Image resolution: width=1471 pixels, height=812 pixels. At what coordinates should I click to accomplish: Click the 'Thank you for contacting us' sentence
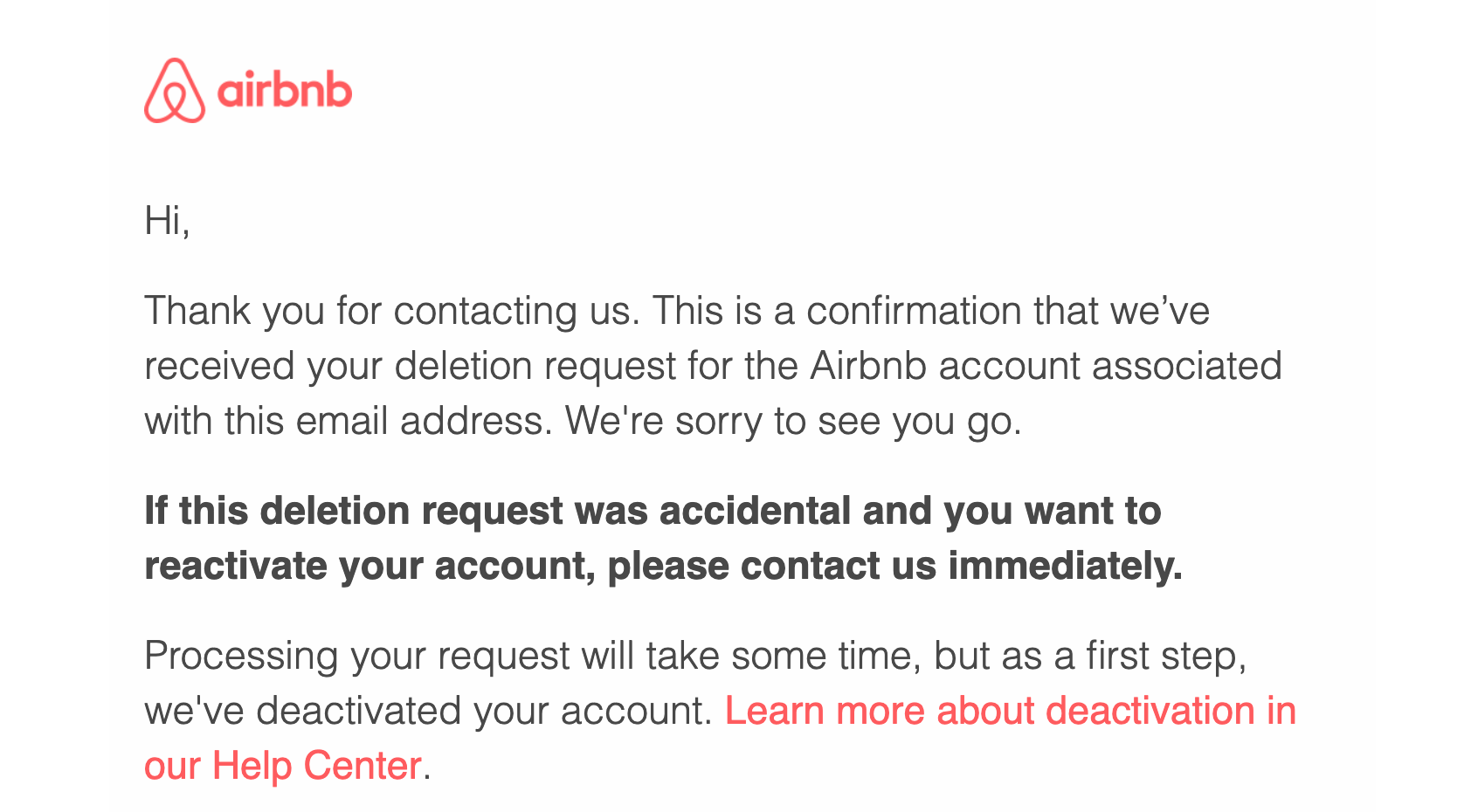pyautogui.click(x=392, y=311)
